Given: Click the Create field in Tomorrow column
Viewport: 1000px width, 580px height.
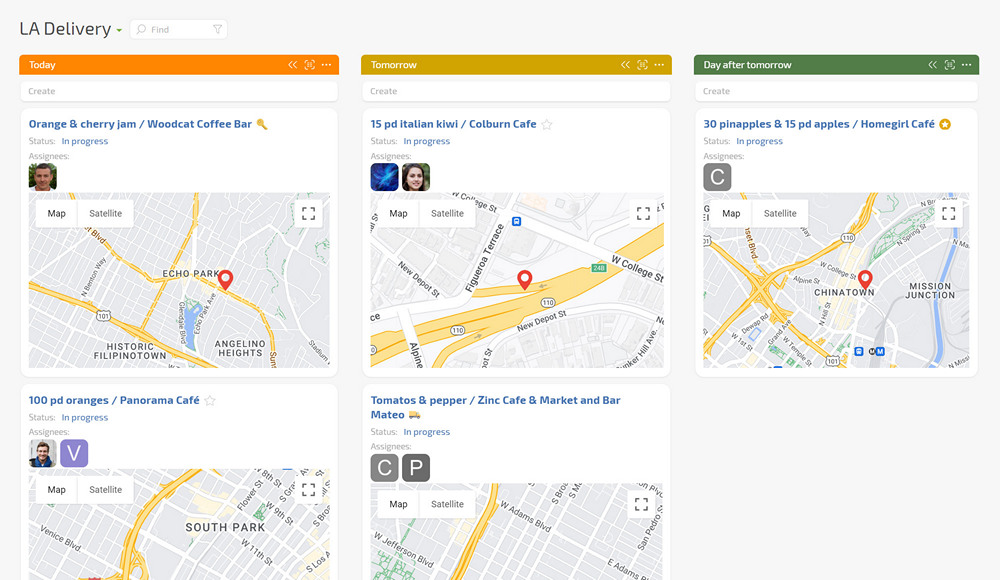Looking at the screenshot, I should pyautogui.click(x=515, y=91).
